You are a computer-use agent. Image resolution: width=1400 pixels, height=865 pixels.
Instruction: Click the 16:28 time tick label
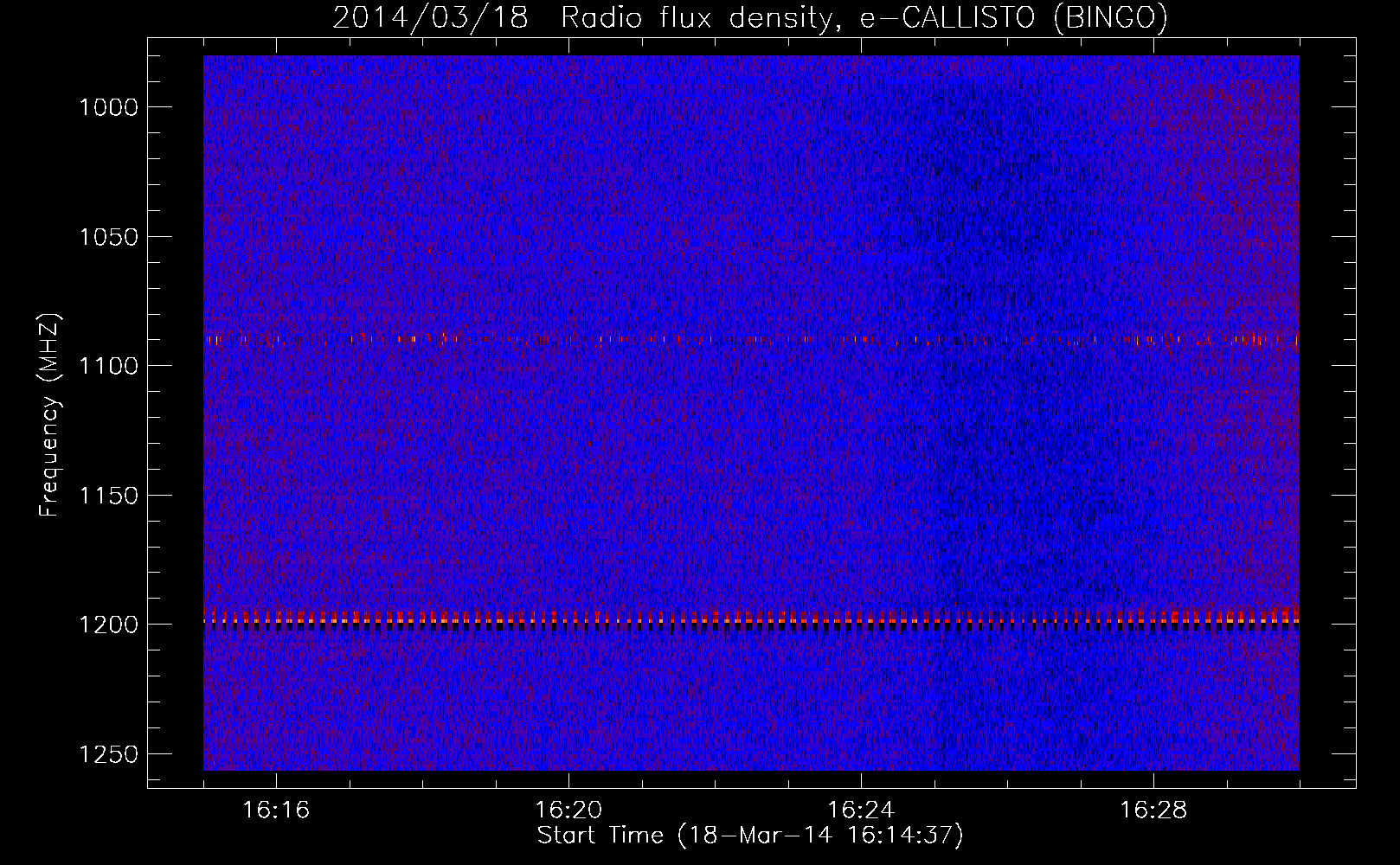1153,811
